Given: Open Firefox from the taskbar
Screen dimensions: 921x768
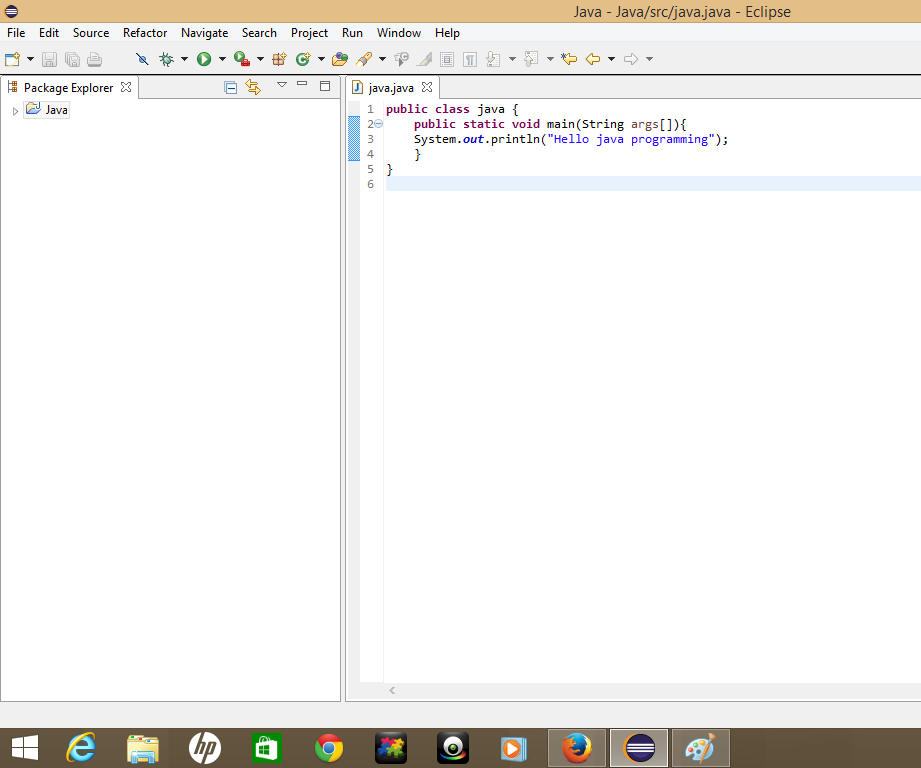Looking at the screenshot, I should (577, 747).
